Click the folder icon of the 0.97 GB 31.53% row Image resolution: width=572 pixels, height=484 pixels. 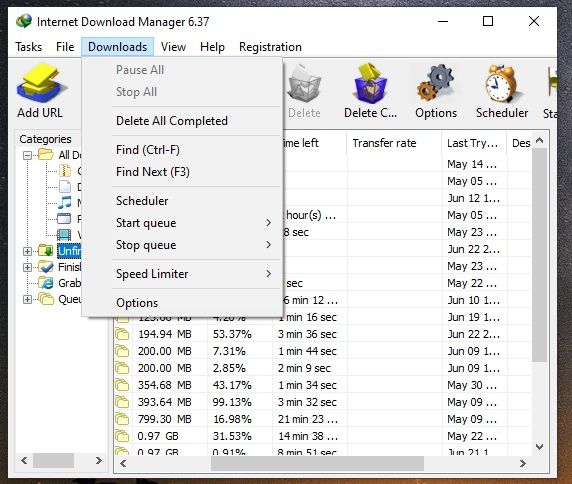pos(122,436)
